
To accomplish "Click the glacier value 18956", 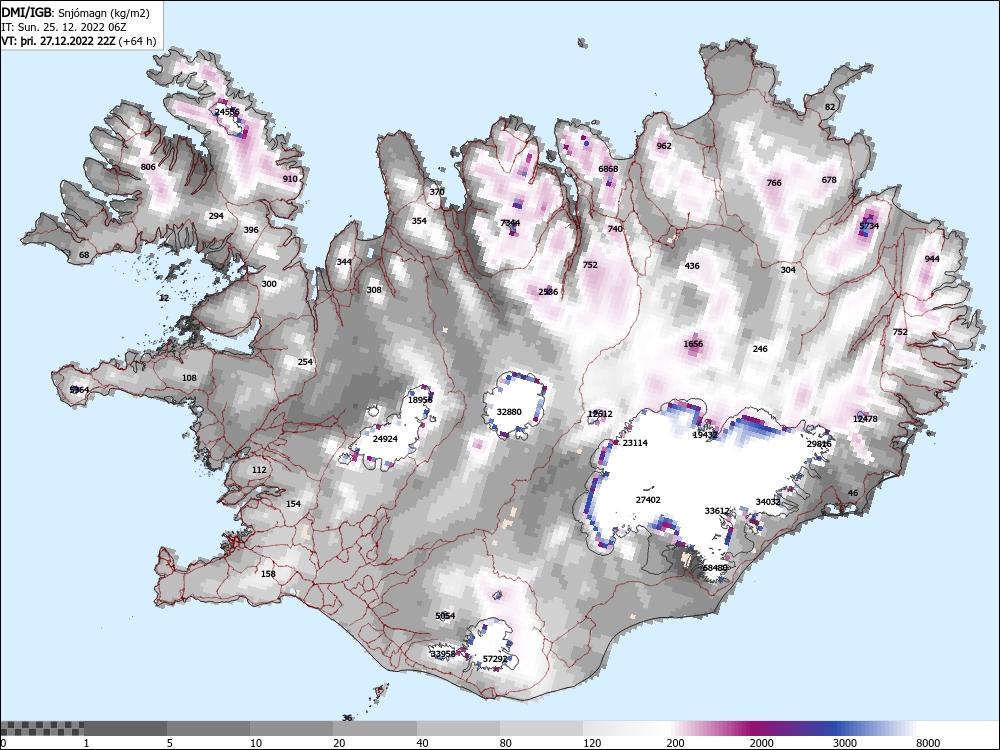I will coord(420,400).
